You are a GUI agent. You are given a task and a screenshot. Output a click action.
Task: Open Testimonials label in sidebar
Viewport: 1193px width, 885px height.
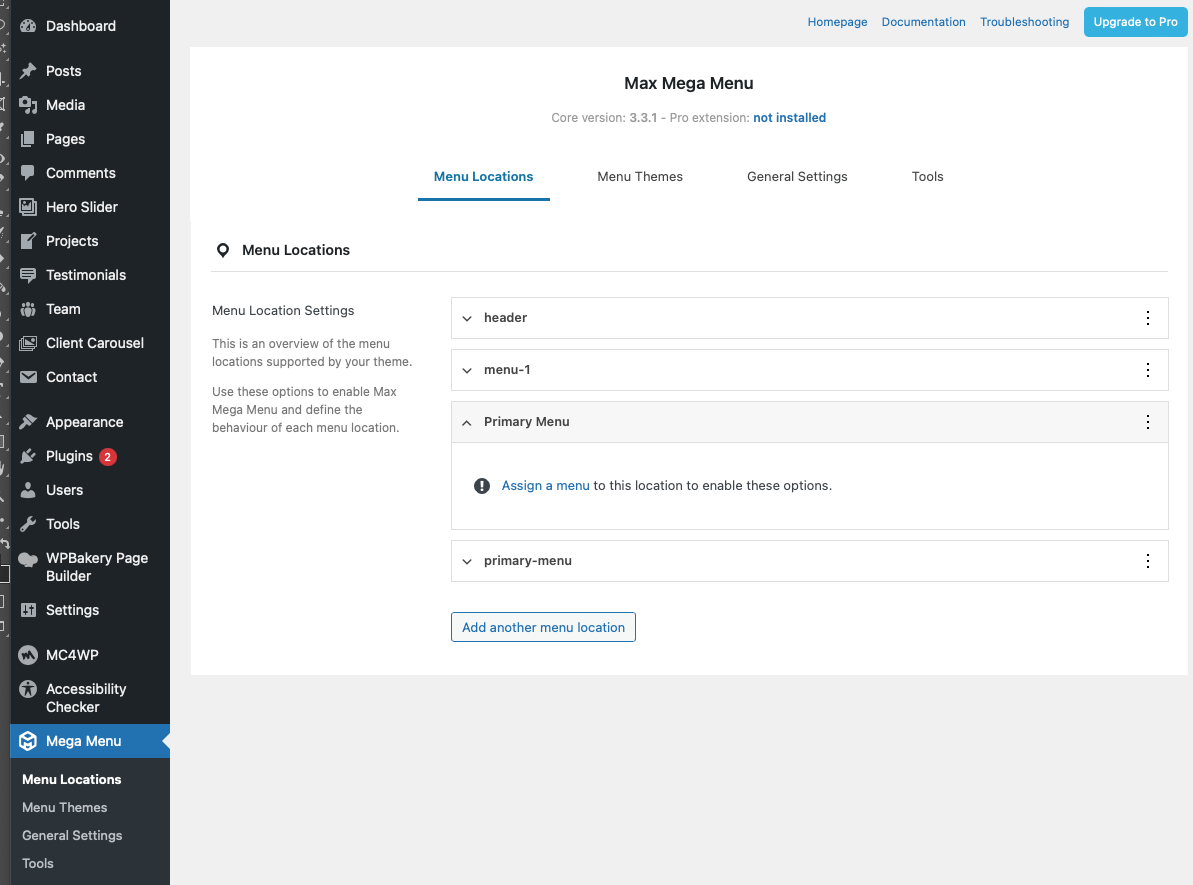click(x=86, y=275)
